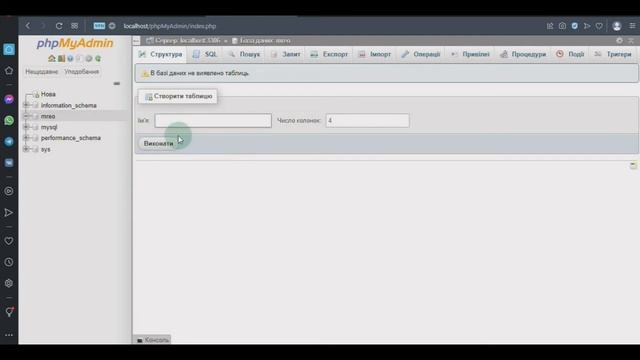The width and height of the screenshot is (640, 360).
Task: Open History clock in the sidebar
Action: tap(9, 262)
